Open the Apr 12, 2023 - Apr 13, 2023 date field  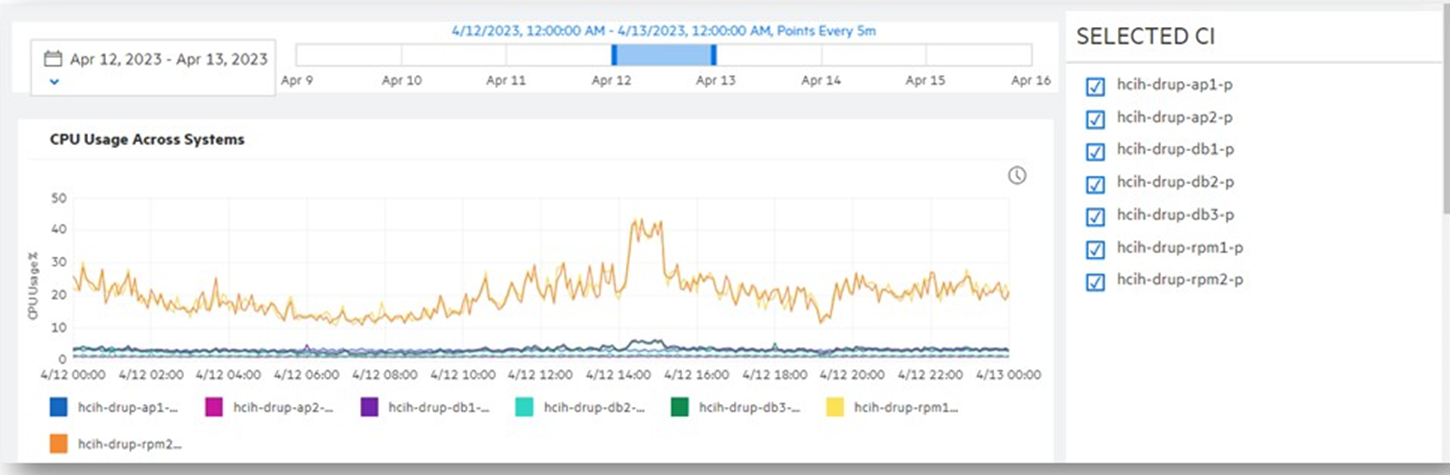click(168, 59)
